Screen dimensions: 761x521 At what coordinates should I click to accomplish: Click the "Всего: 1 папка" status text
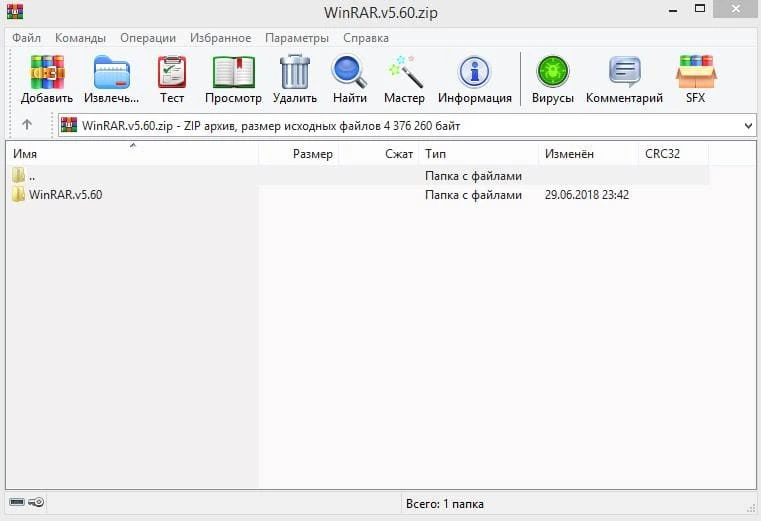click(x=445, y=504)
